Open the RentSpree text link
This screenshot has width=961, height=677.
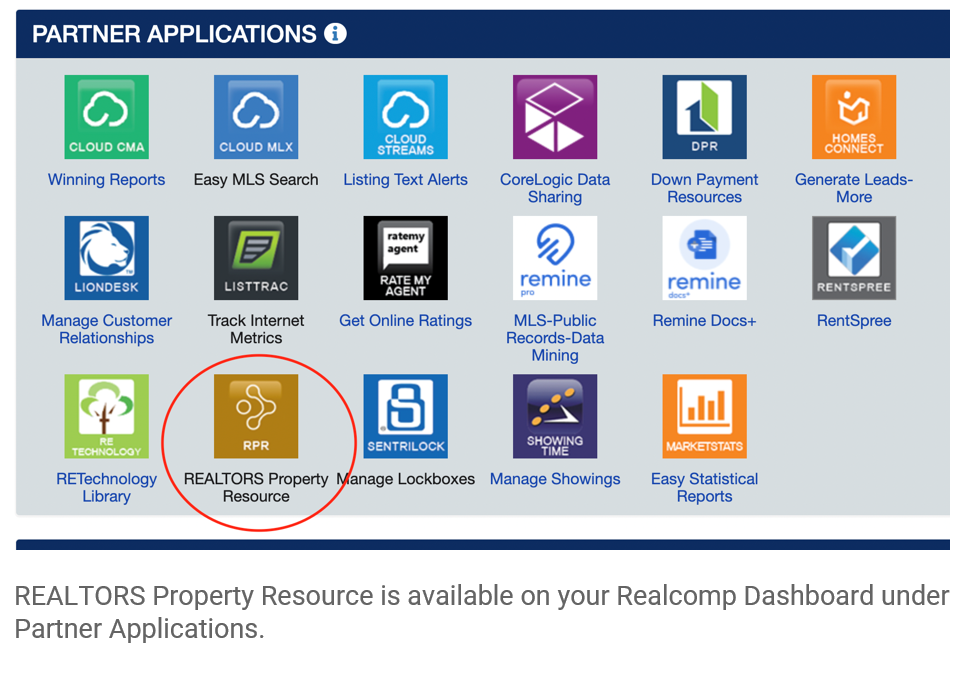854,320
